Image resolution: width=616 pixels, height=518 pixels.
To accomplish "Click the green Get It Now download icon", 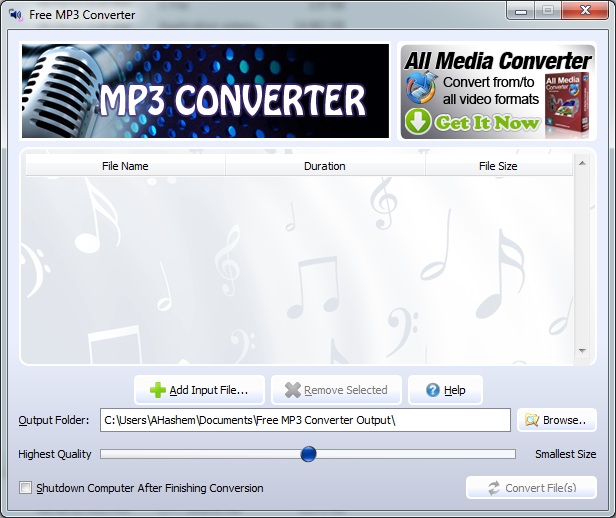I will tap(418, 122).
